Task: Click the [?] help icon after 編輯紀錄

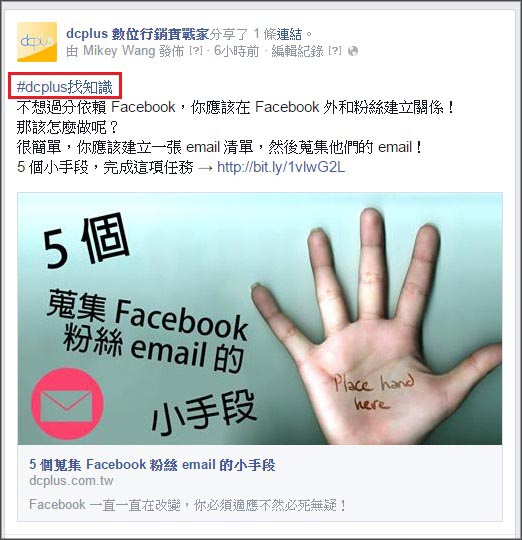Action: (x=335, y=51)
